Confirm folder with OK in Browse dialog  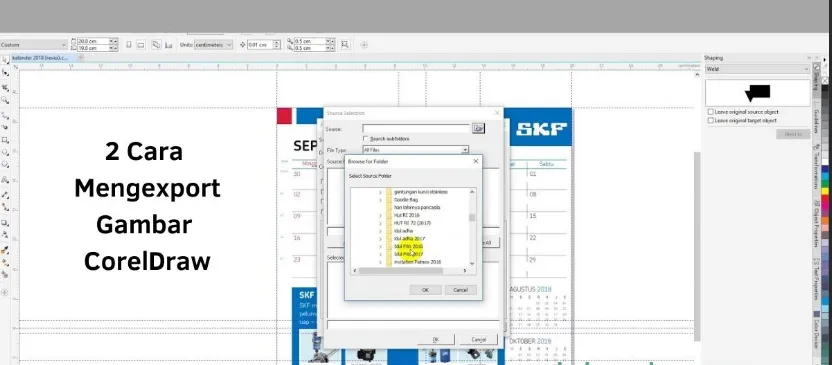tap(425, 290)
